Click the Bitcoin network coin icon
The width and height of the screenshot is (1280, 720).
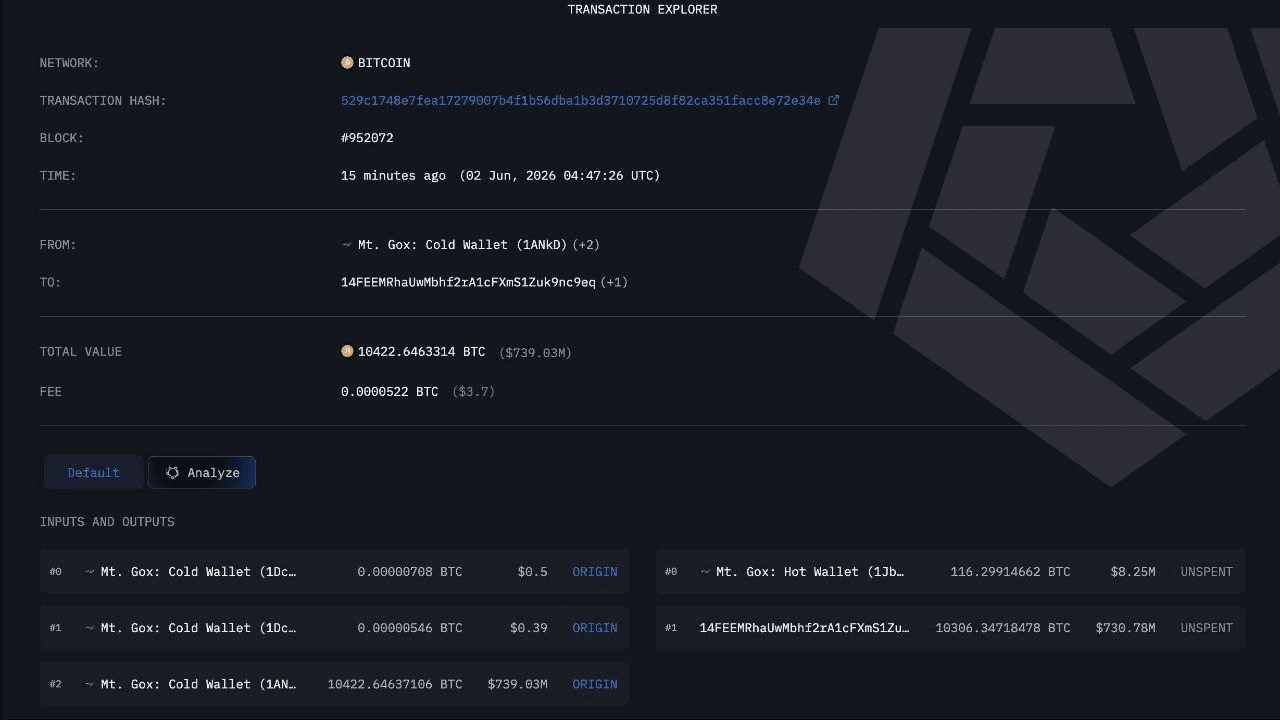[347, 63]
